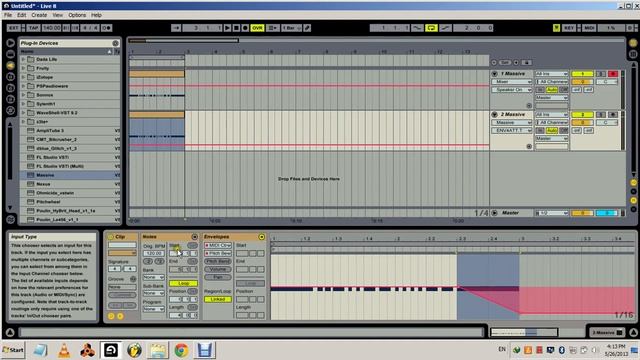Click the Master cyan preview volume slider
Viewport: 640px width, 360px height.
606,213
